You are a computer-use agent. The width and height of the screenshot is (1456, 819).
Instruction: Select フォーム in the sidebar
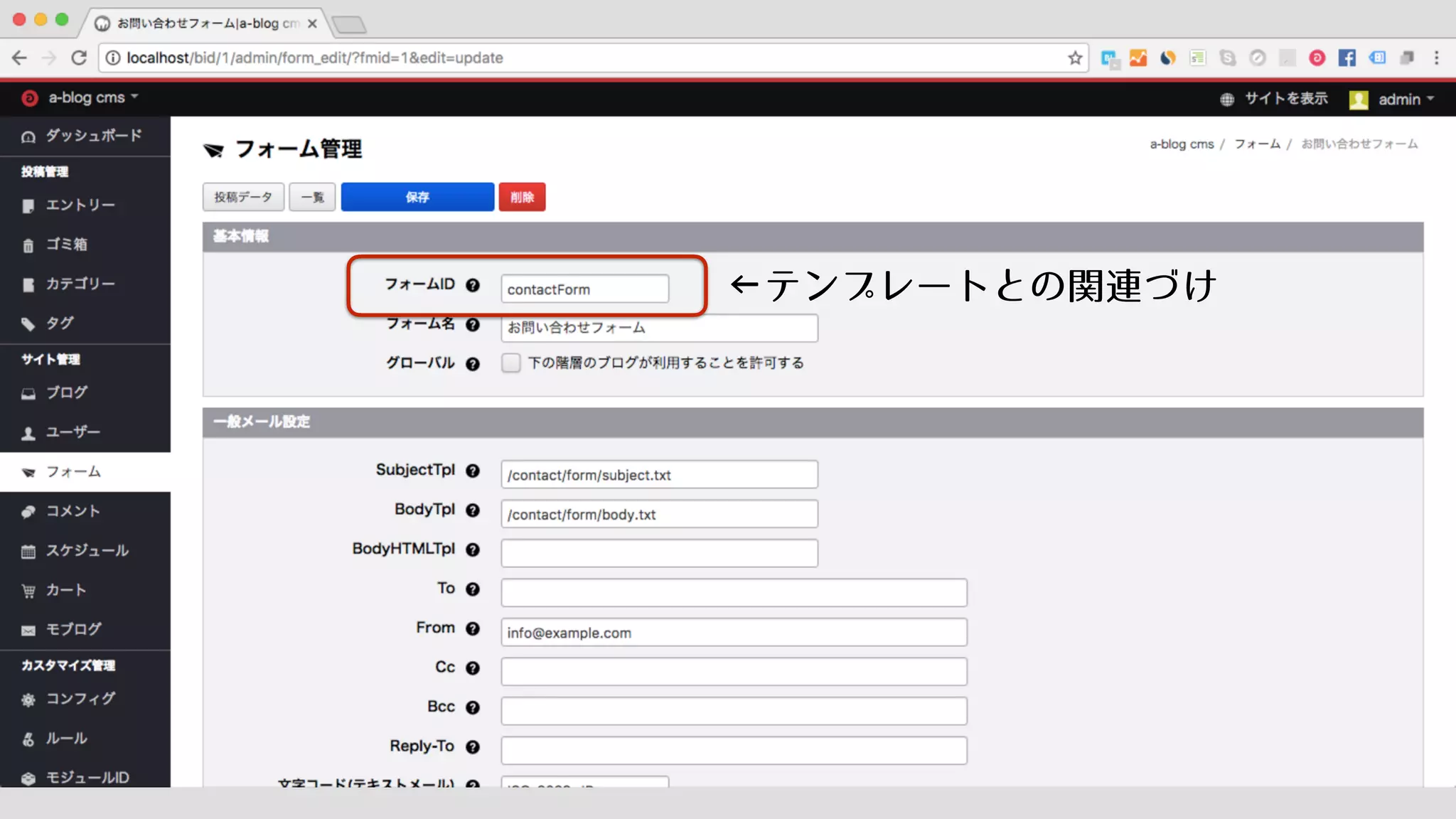pos(85,472)
